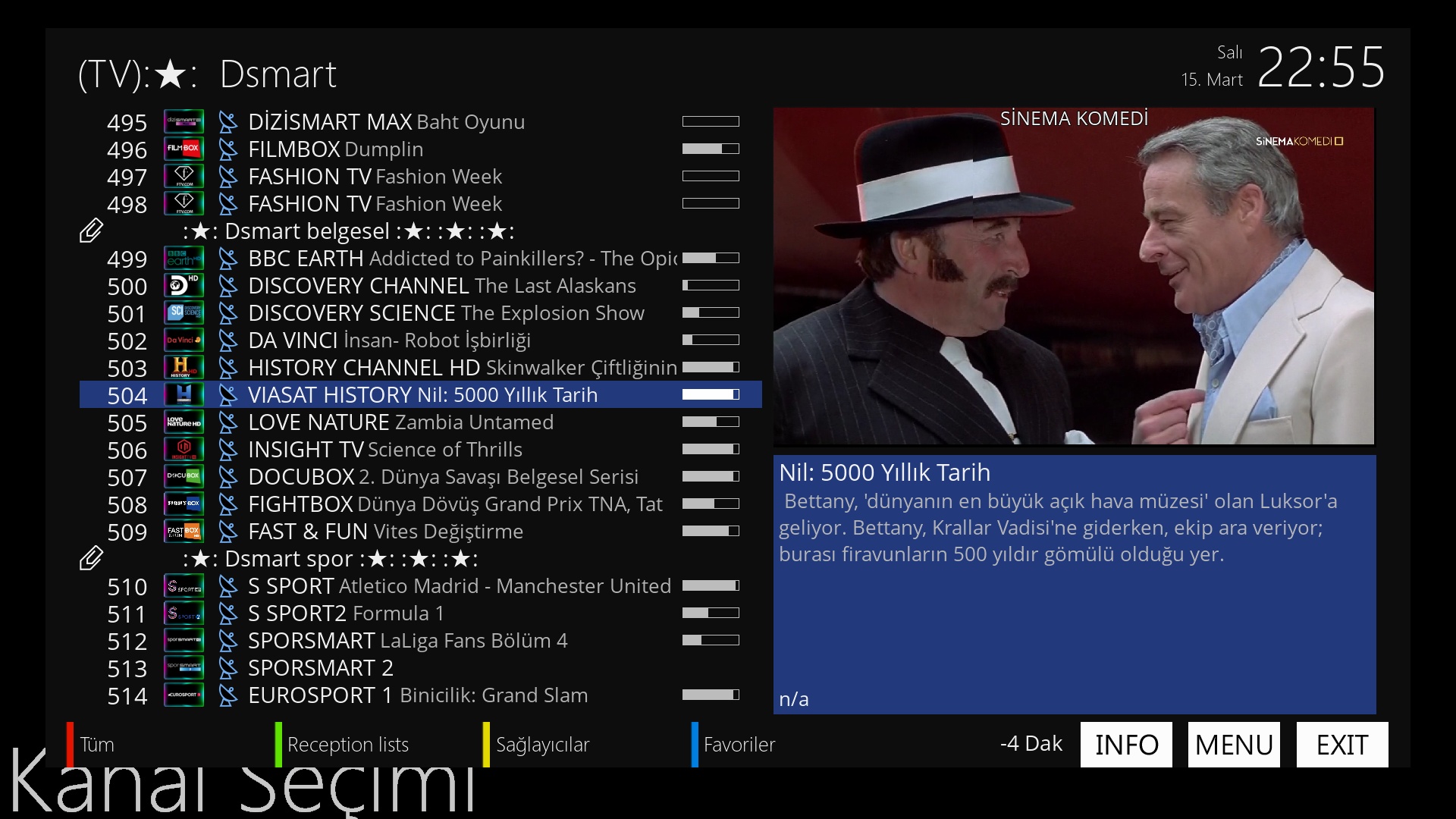
Task: Click the '-4 Dak' remaining time label
Action: 1031,743
